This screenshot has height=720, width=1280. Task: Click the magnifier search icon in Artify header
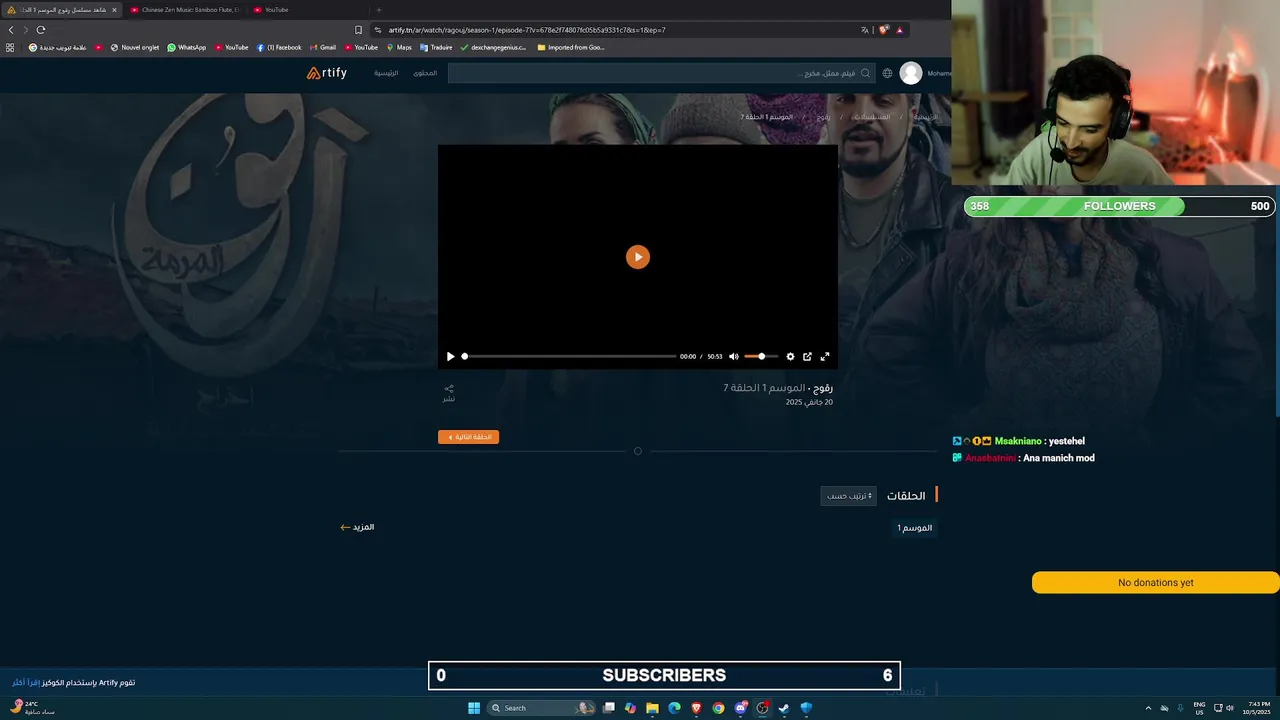point(866,73)
